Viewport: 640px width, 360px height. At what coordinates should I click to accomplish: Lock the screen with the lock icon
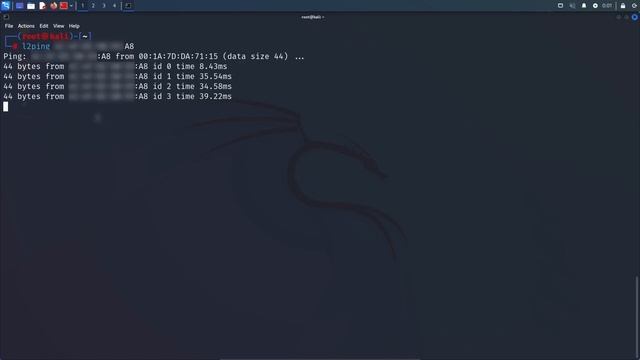623,6
